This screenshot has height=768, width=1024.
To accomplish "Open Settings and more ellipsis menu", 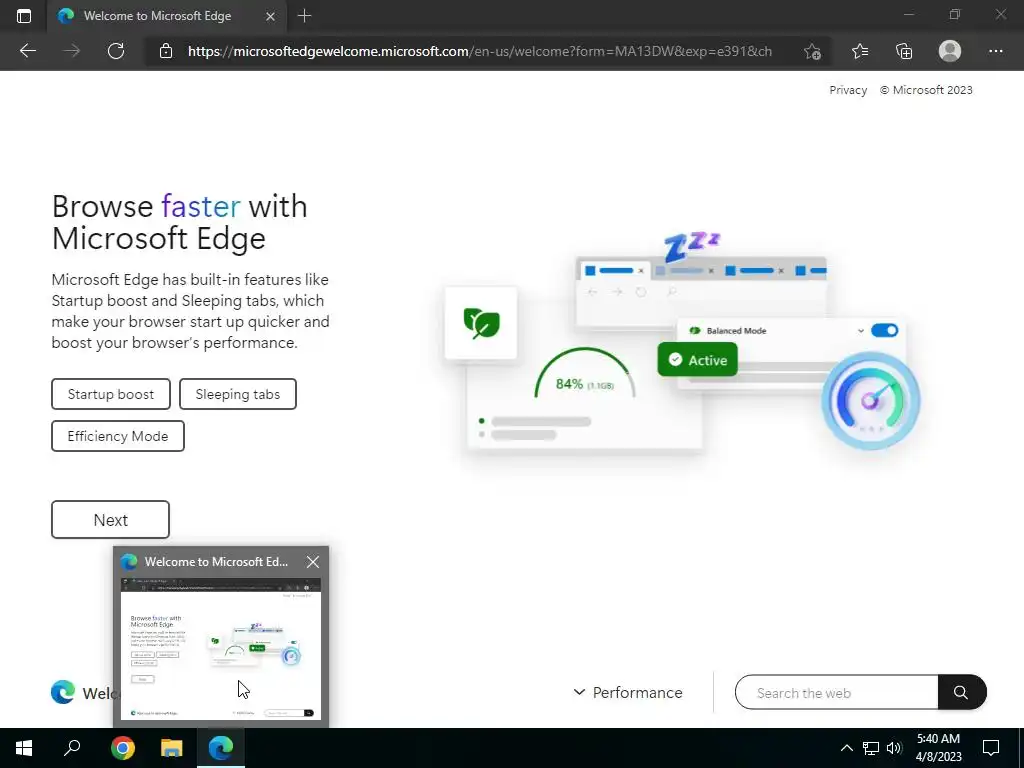I will tap(995, 51).
